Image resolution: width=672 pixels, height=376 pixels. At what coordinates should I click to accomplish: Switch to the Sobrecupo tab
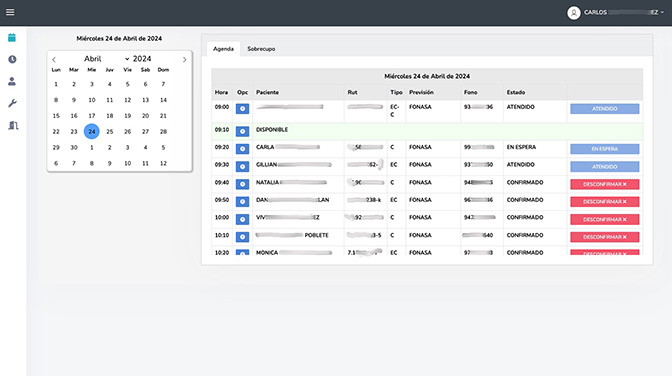261,49
